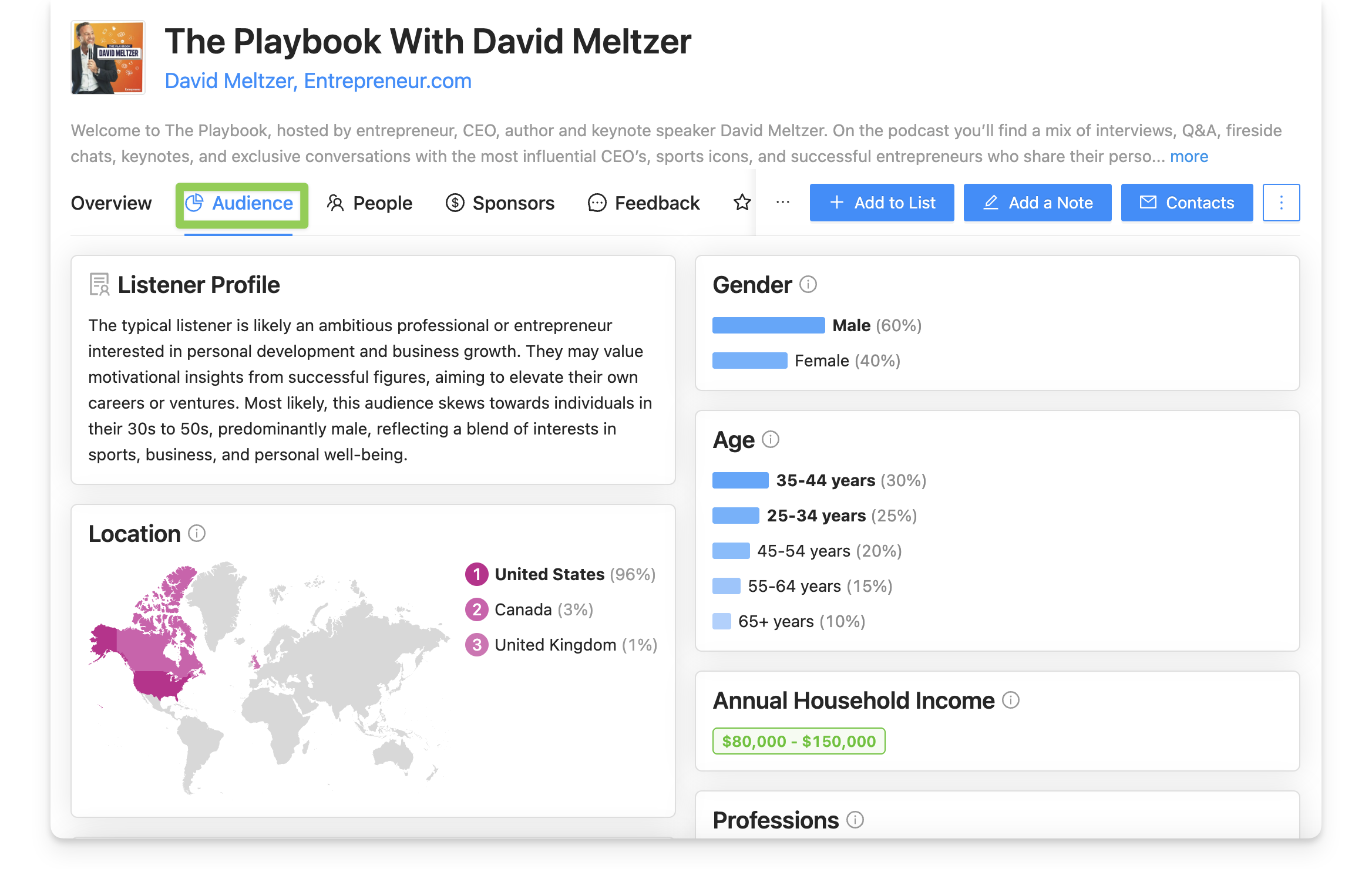1372x869 pixels.
Task: Click the Add to List button
Action: tap(882, 203)
